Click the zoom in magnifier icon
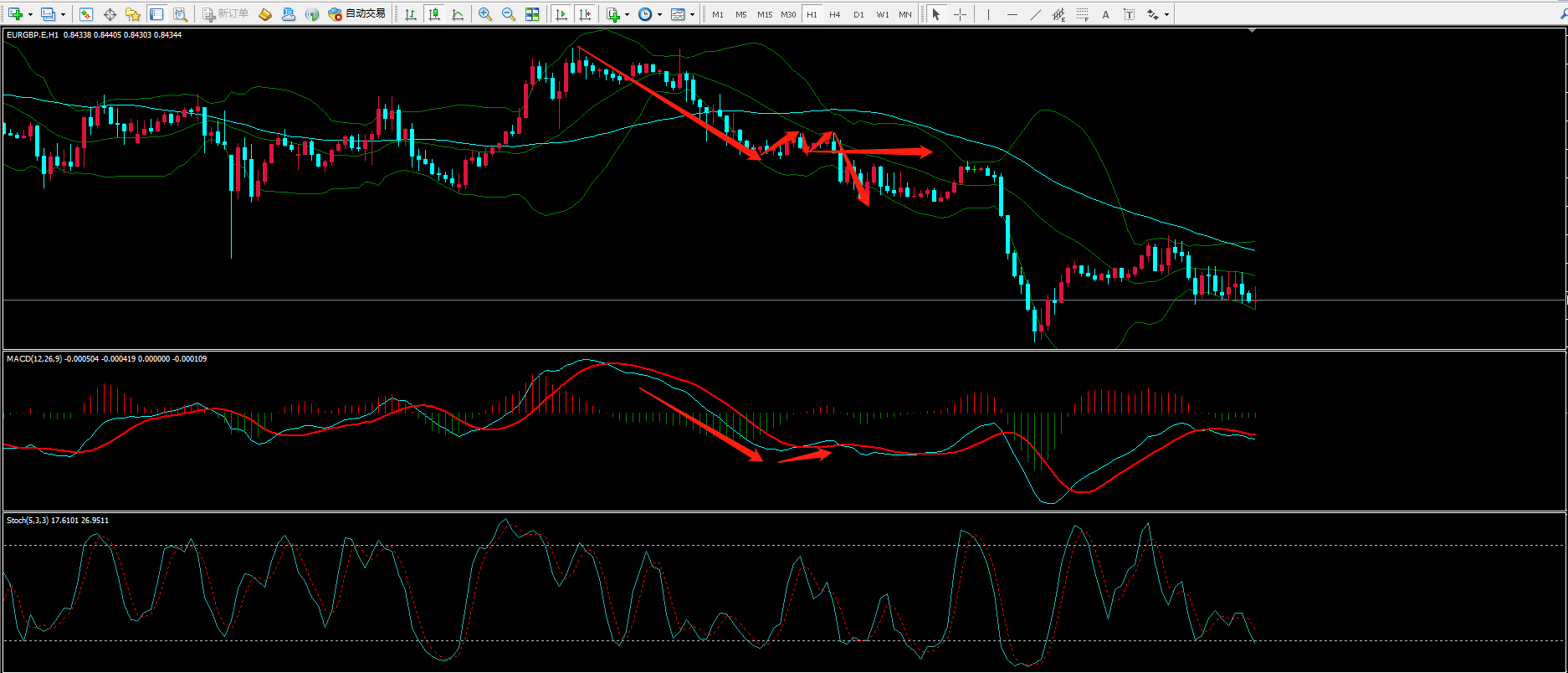This screenshot has height=673, width=1568. (x=485, y=14)
